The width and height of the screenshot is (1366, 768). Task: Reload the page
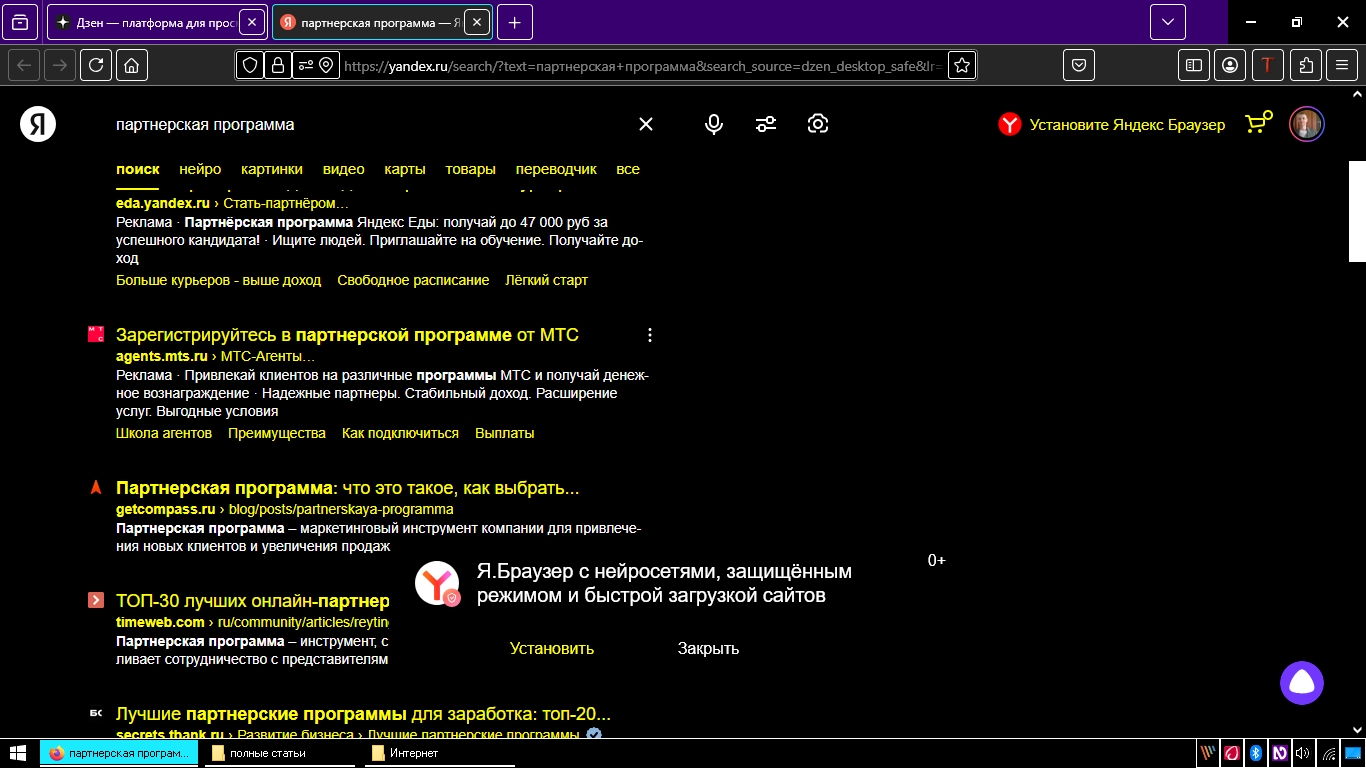point(95,66)
